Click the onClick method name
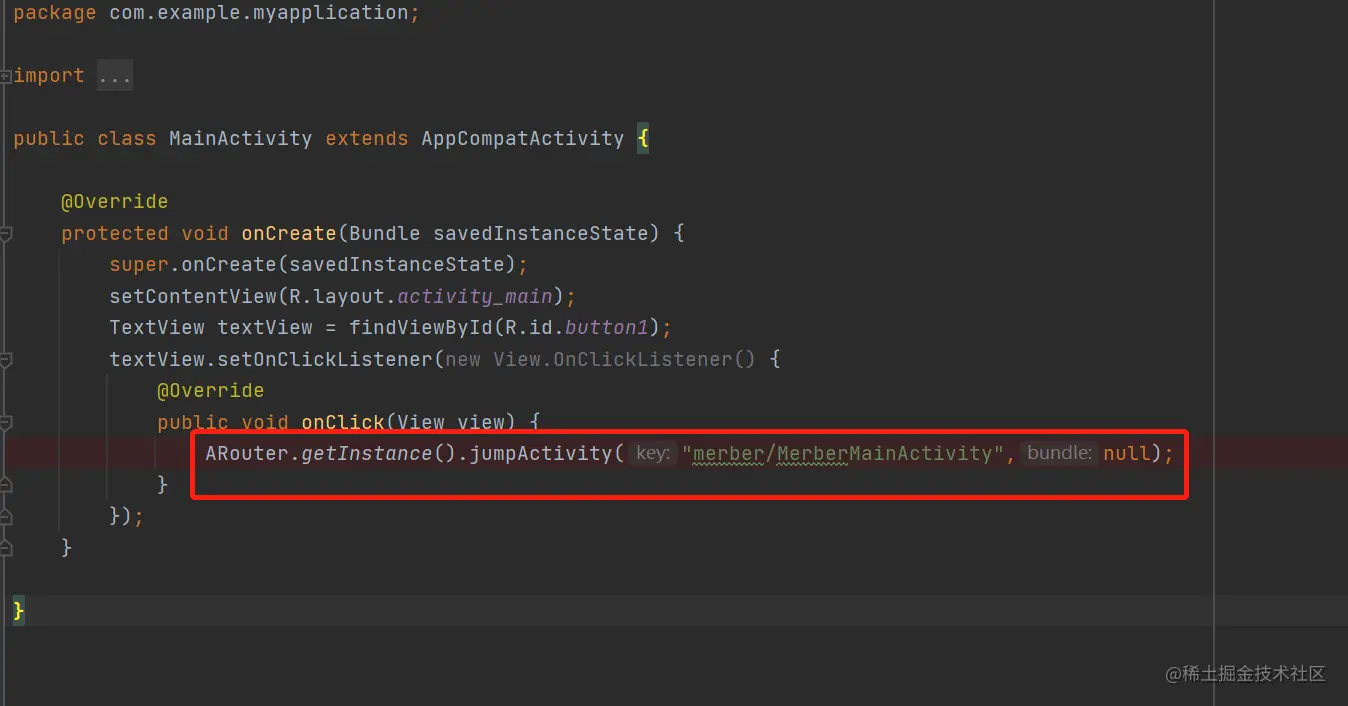1348x706 pixels. [343, 422]
